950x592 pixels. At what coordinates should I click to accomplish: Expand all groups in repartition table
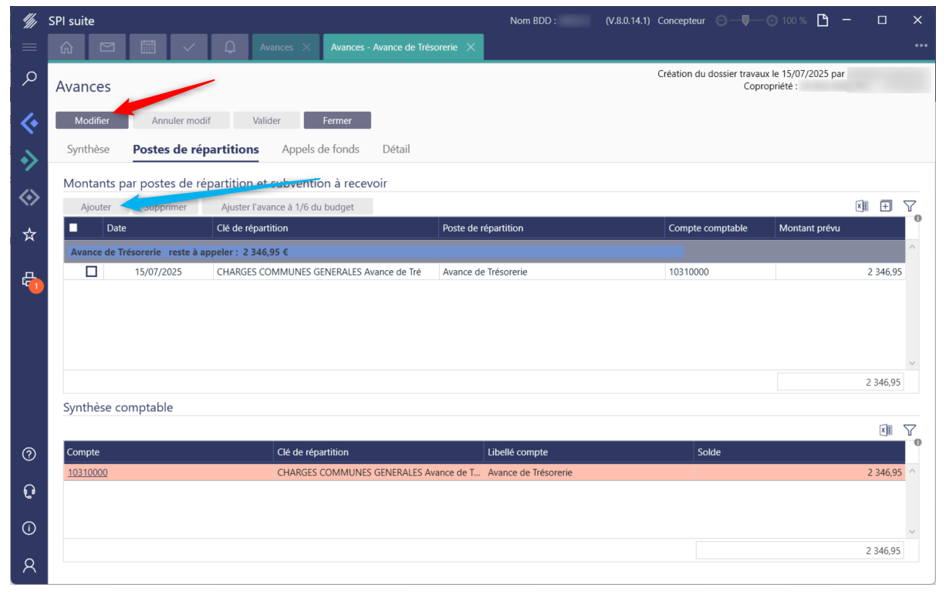(885, 206)
